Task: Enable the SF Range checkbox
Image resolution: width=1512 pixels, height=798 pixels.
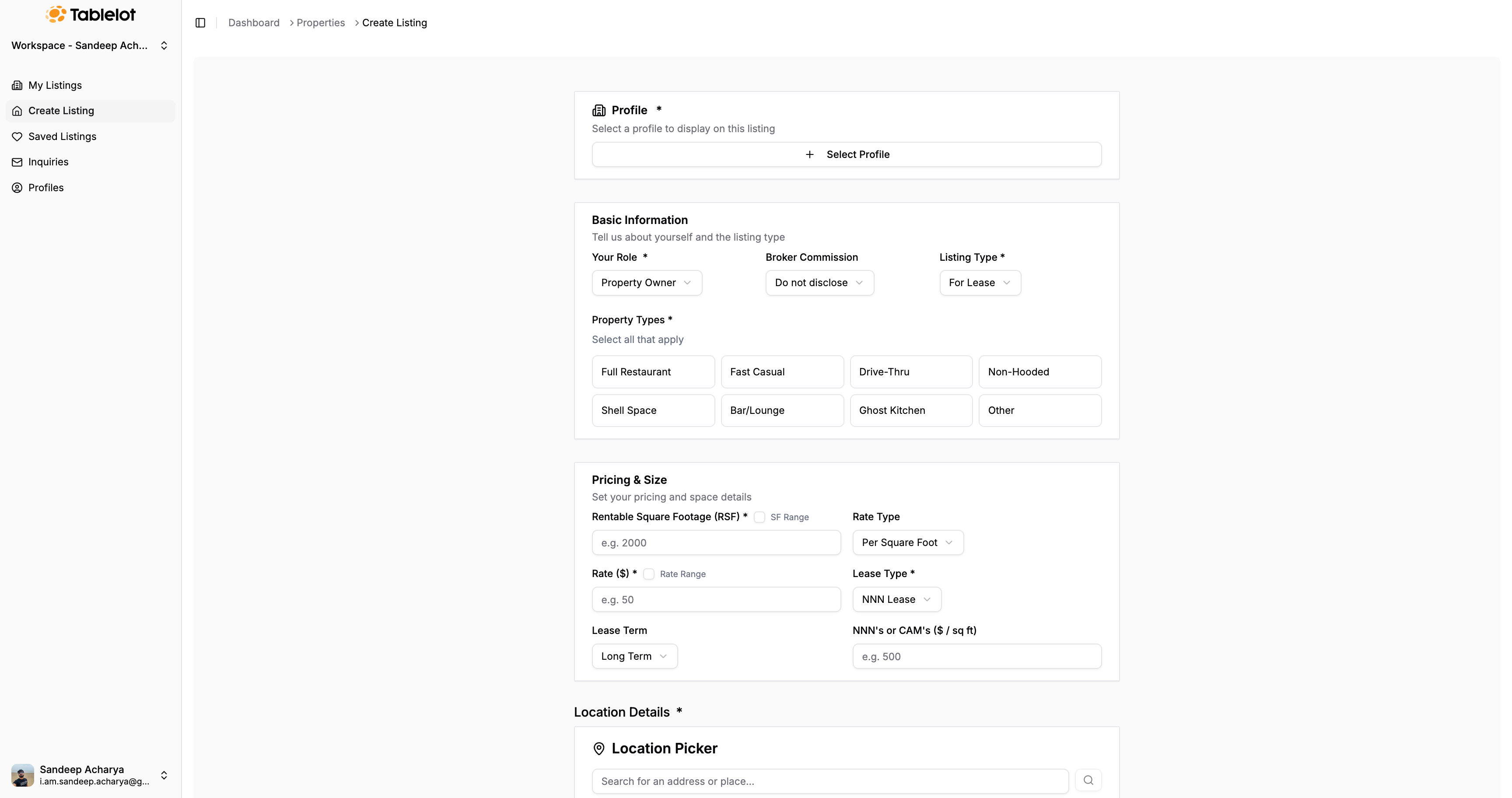Action: pyautogui.click(x=759, y=518)
